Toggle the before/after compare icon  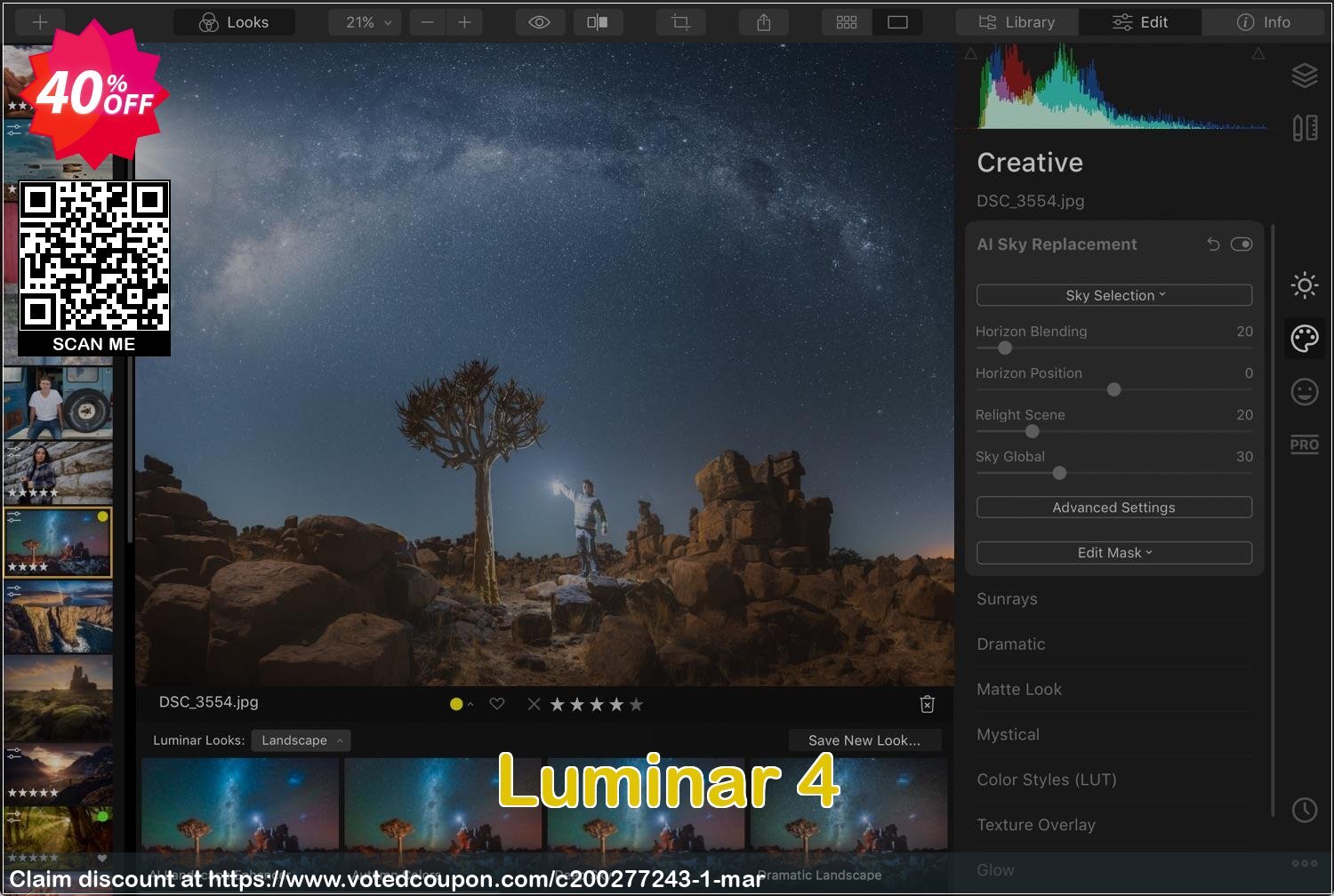(598, 22)
